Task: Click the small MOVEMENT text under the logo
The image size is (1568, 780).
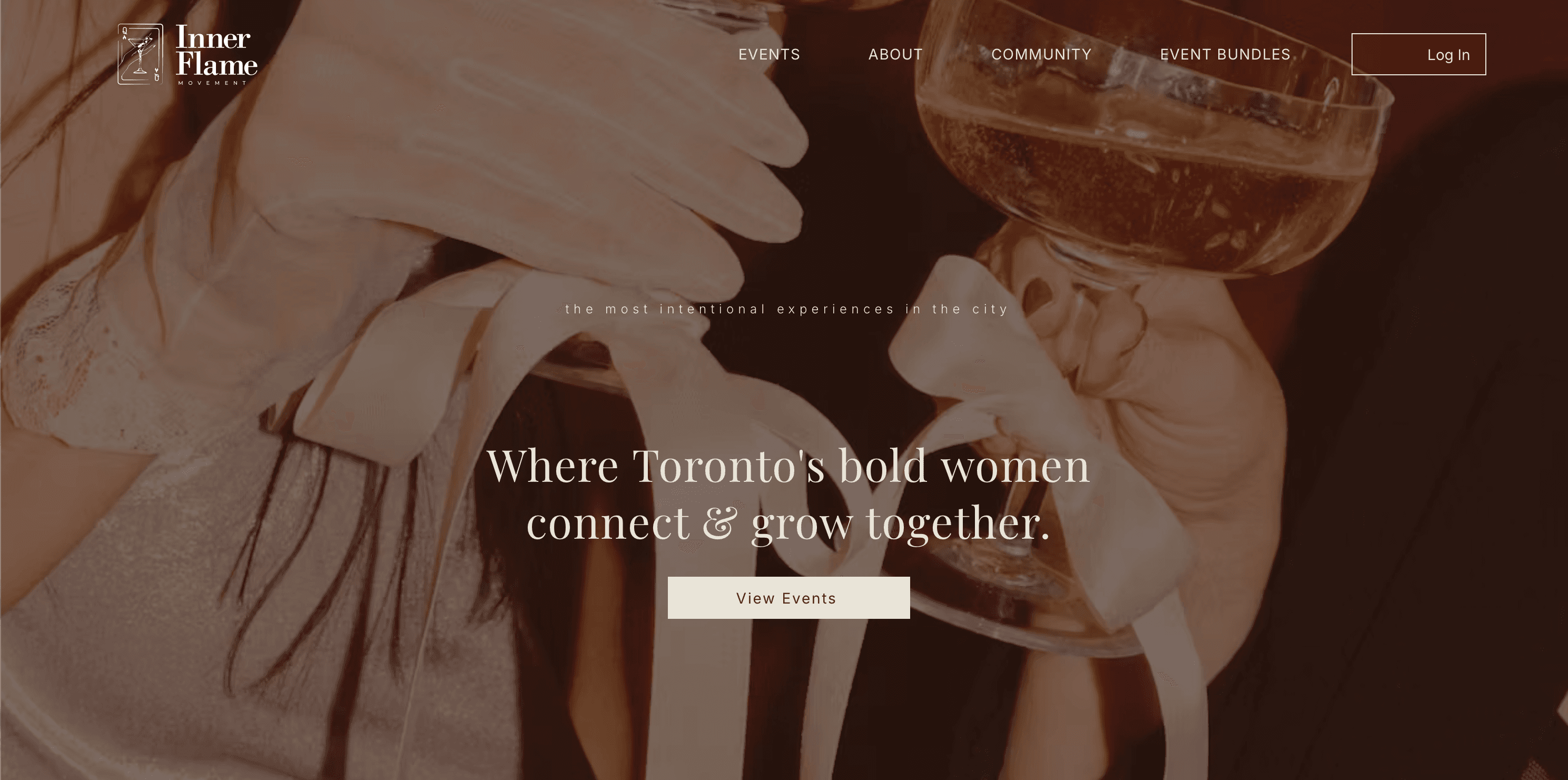Action: click(x=212, y=83)
